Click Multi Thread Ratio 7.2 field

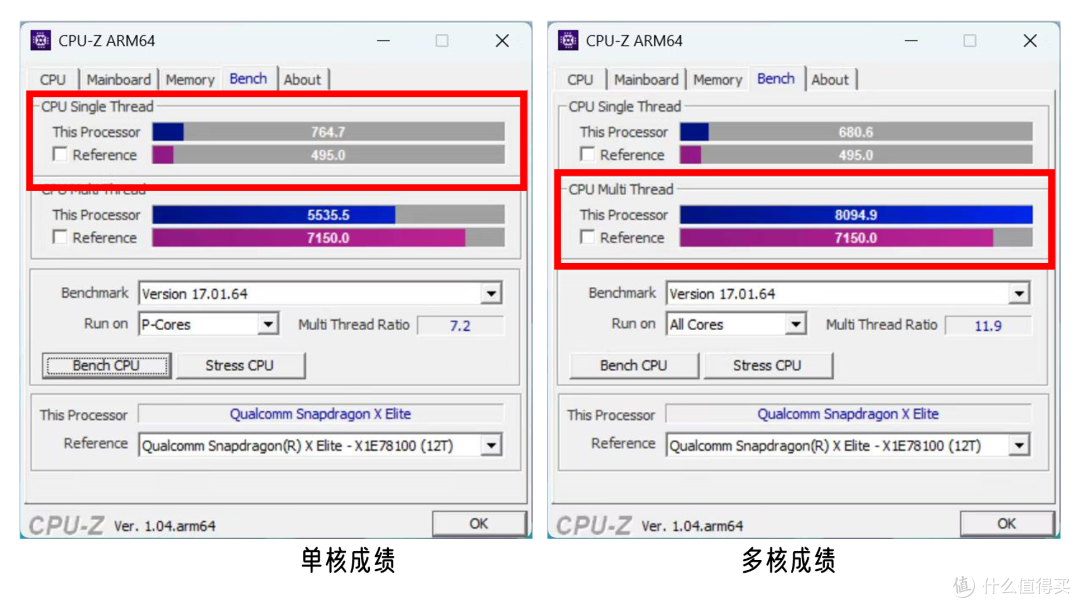point(461,325)
